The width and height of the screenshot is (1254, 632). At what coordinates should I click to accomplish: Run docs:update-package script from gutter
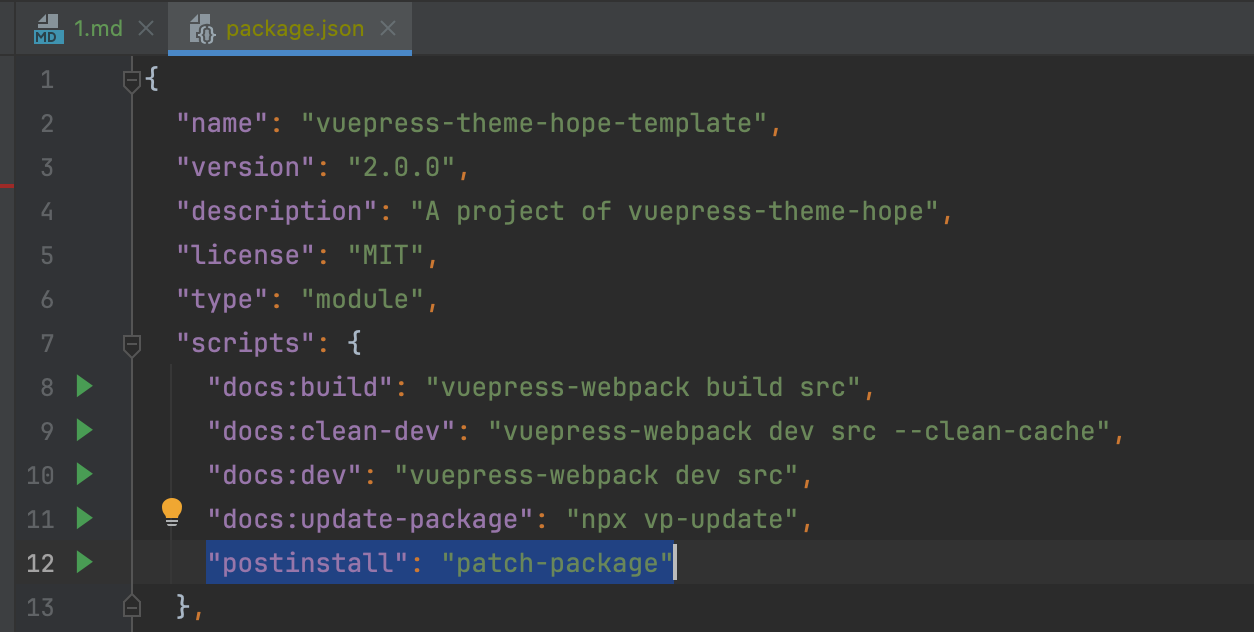click(84, 519)
